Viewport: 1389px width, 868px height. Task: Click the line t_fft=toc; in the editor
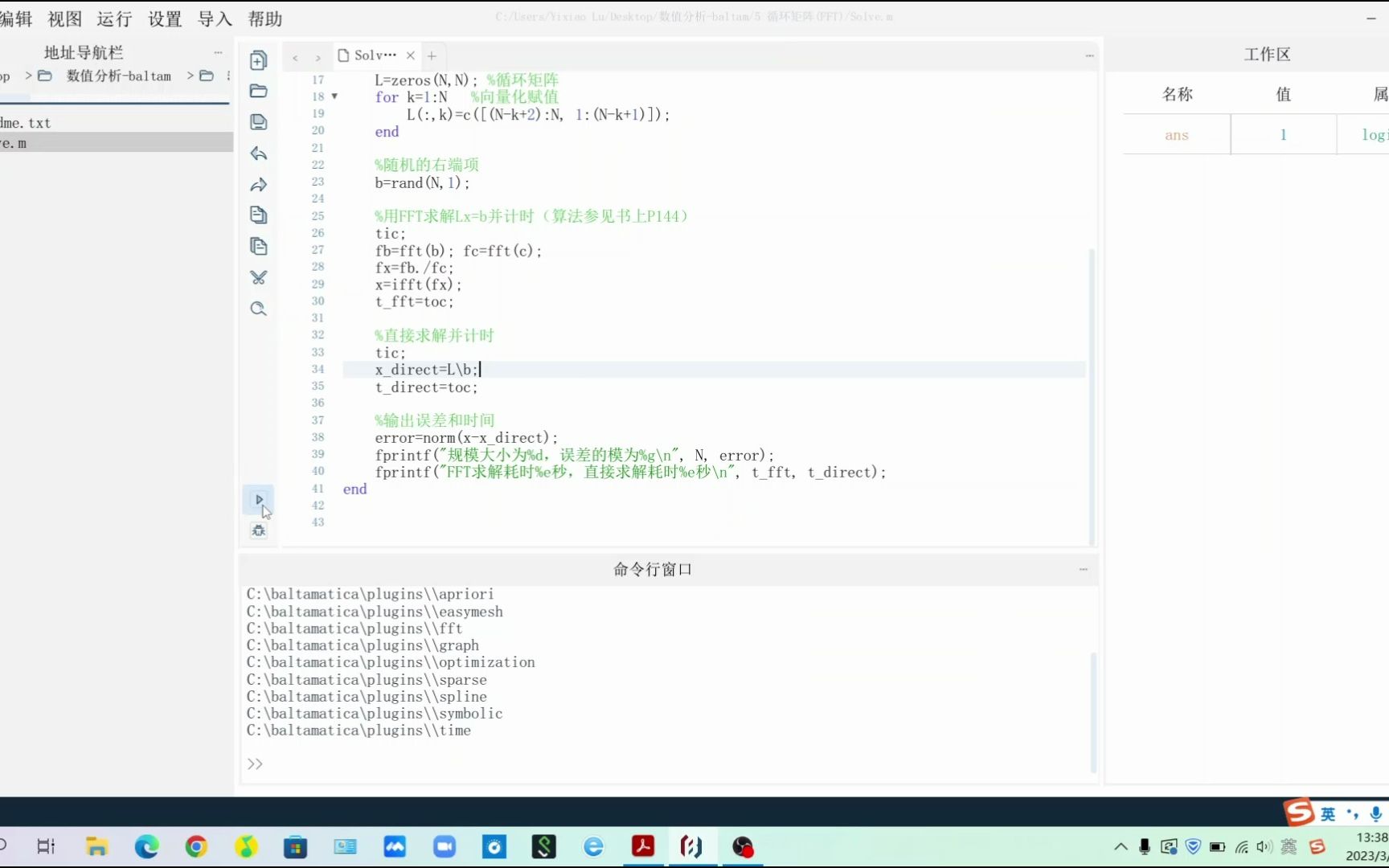pyautogui.click(x=414, y=302)
